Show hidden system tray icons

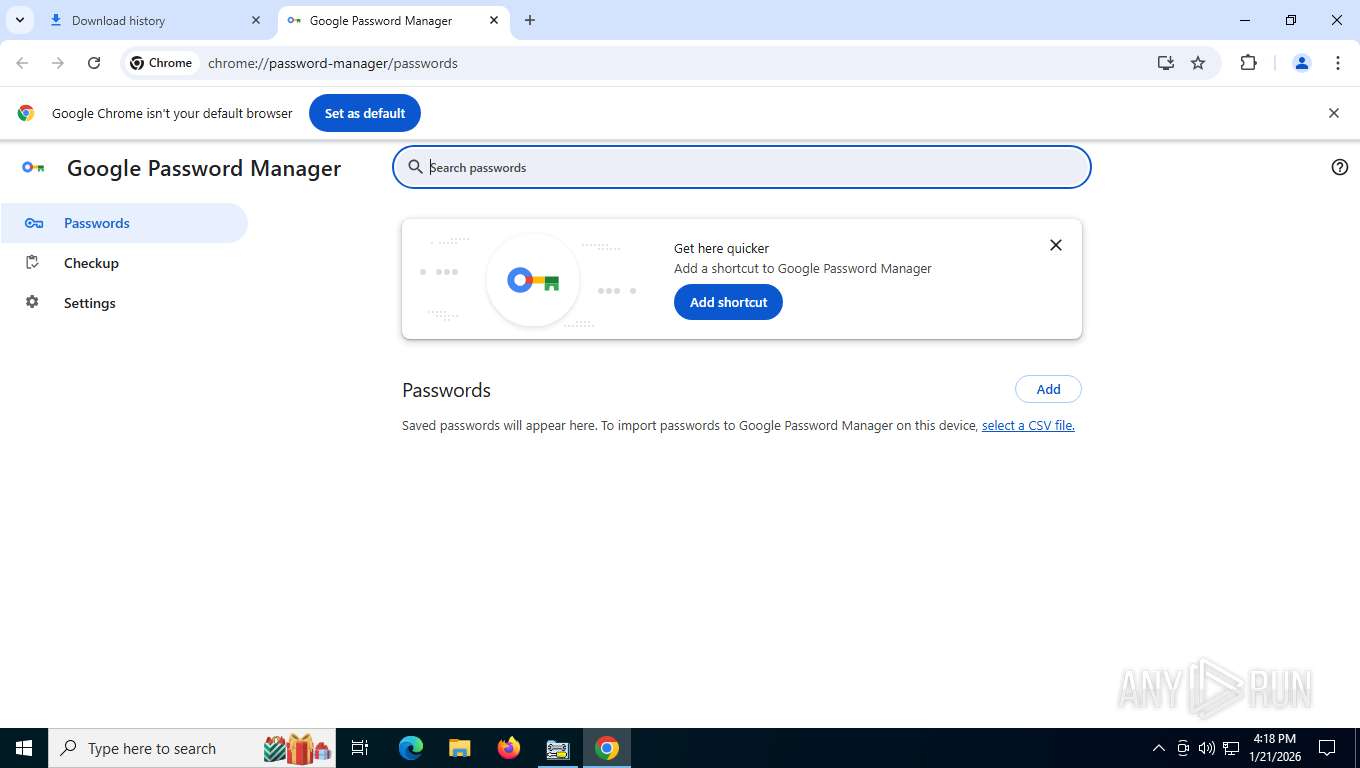click(x=1159, y=748)
